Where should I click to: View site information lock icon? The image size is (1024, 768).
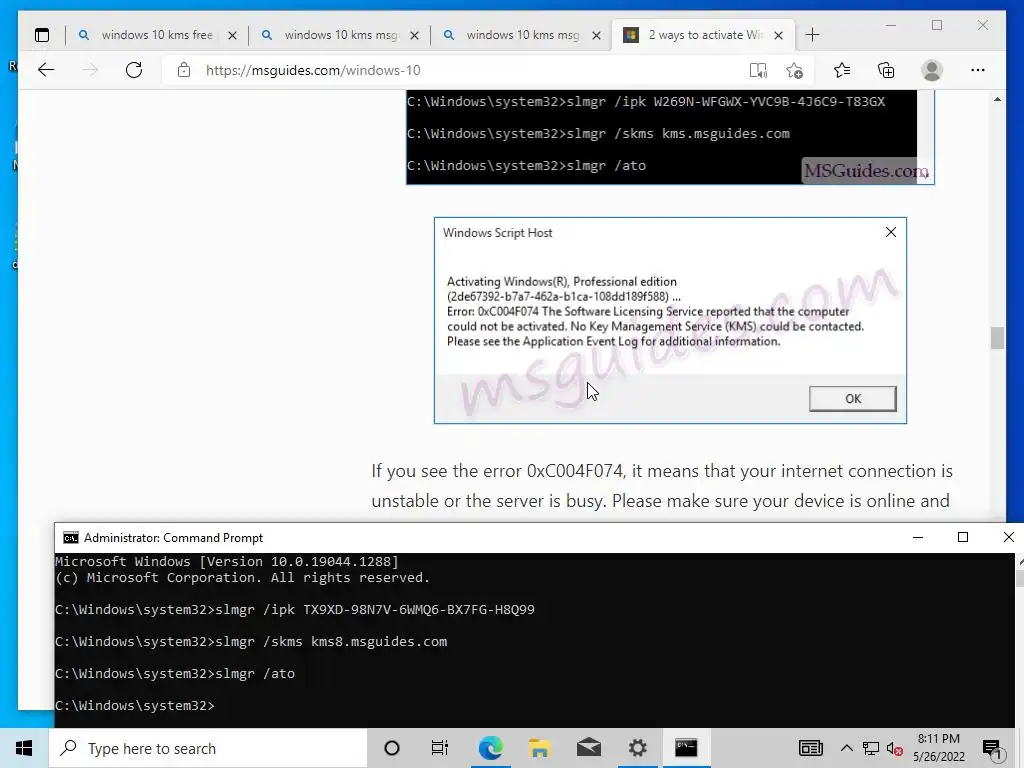click(184, 70)
